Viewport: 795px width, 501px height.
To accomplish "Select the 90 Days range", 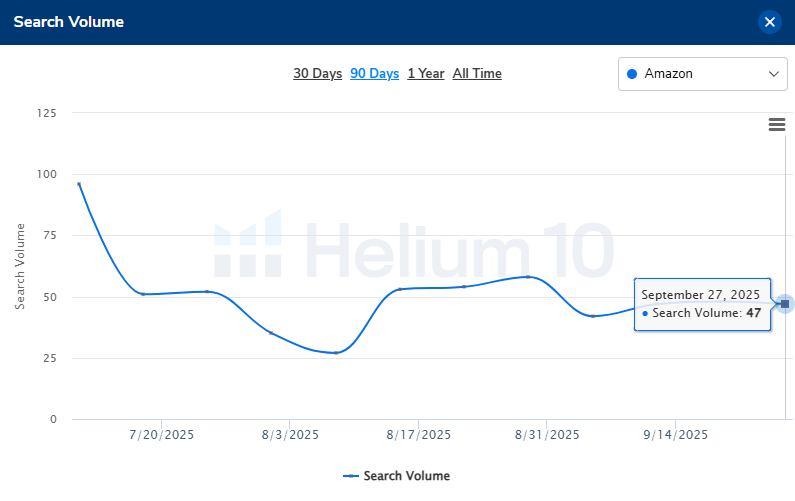I will click(x=374, y=73).
